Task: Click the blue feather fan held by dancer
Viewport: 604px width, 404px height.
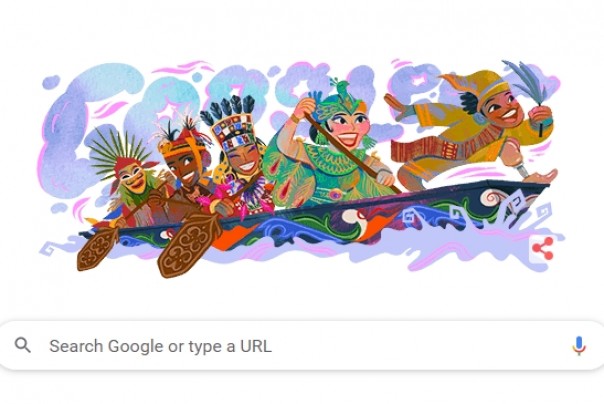Action: pos(528,83)
